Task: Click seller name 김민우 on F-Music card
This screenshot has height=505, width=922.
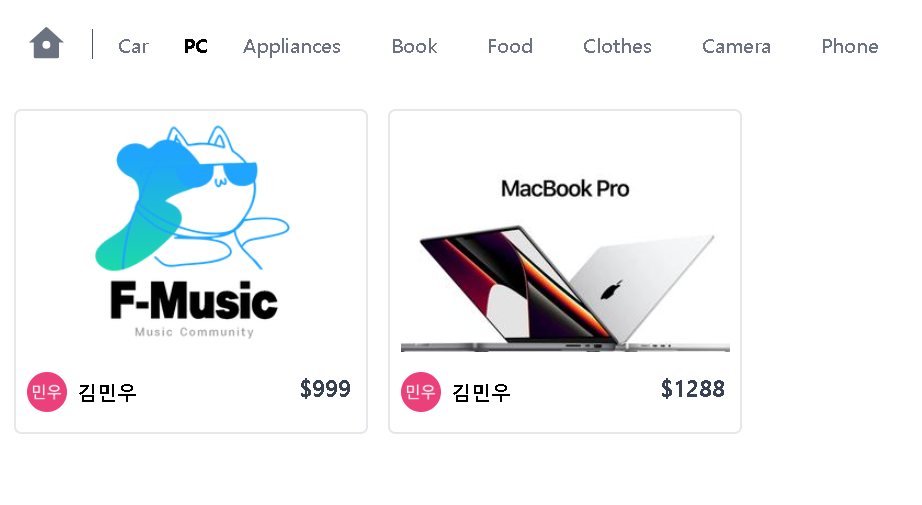Action: click(108, 392)
